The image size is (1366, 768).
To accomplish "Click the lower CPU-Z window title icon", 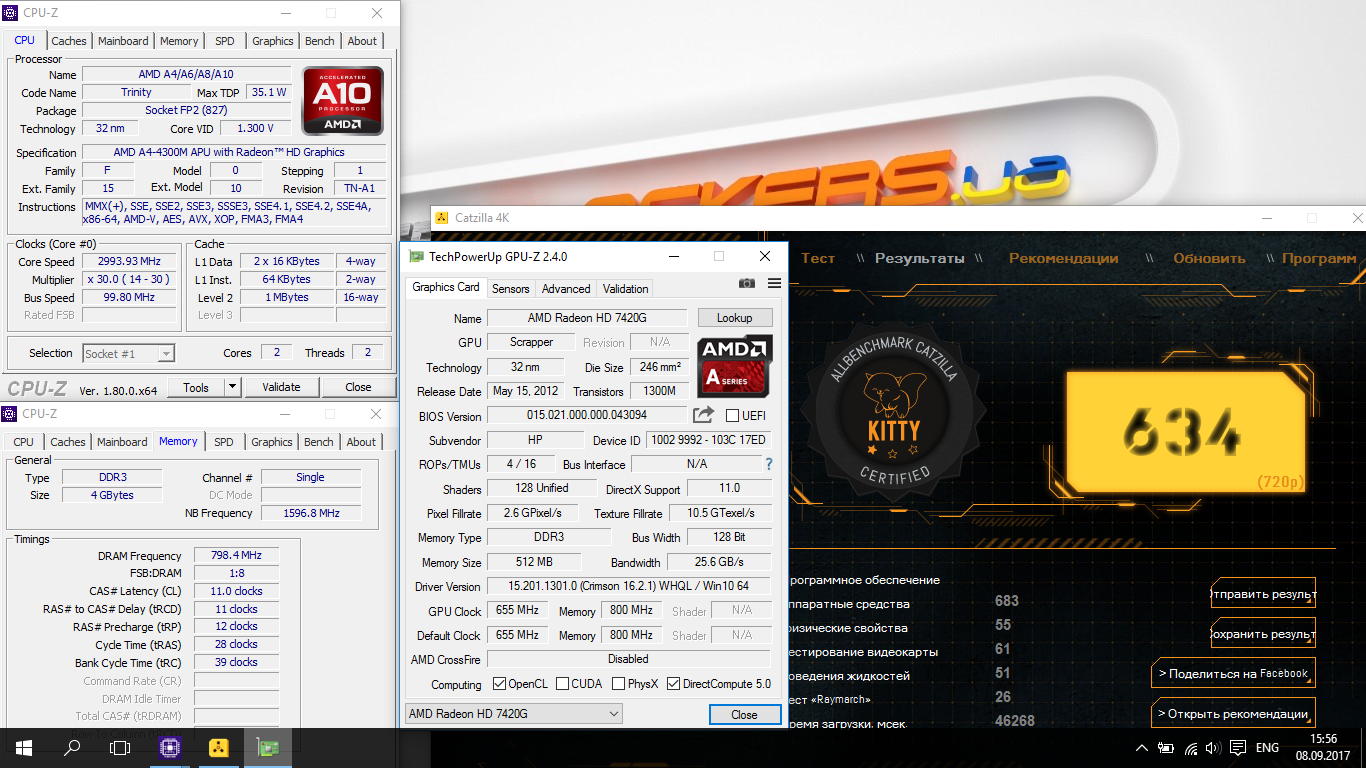I will [11, 413].
